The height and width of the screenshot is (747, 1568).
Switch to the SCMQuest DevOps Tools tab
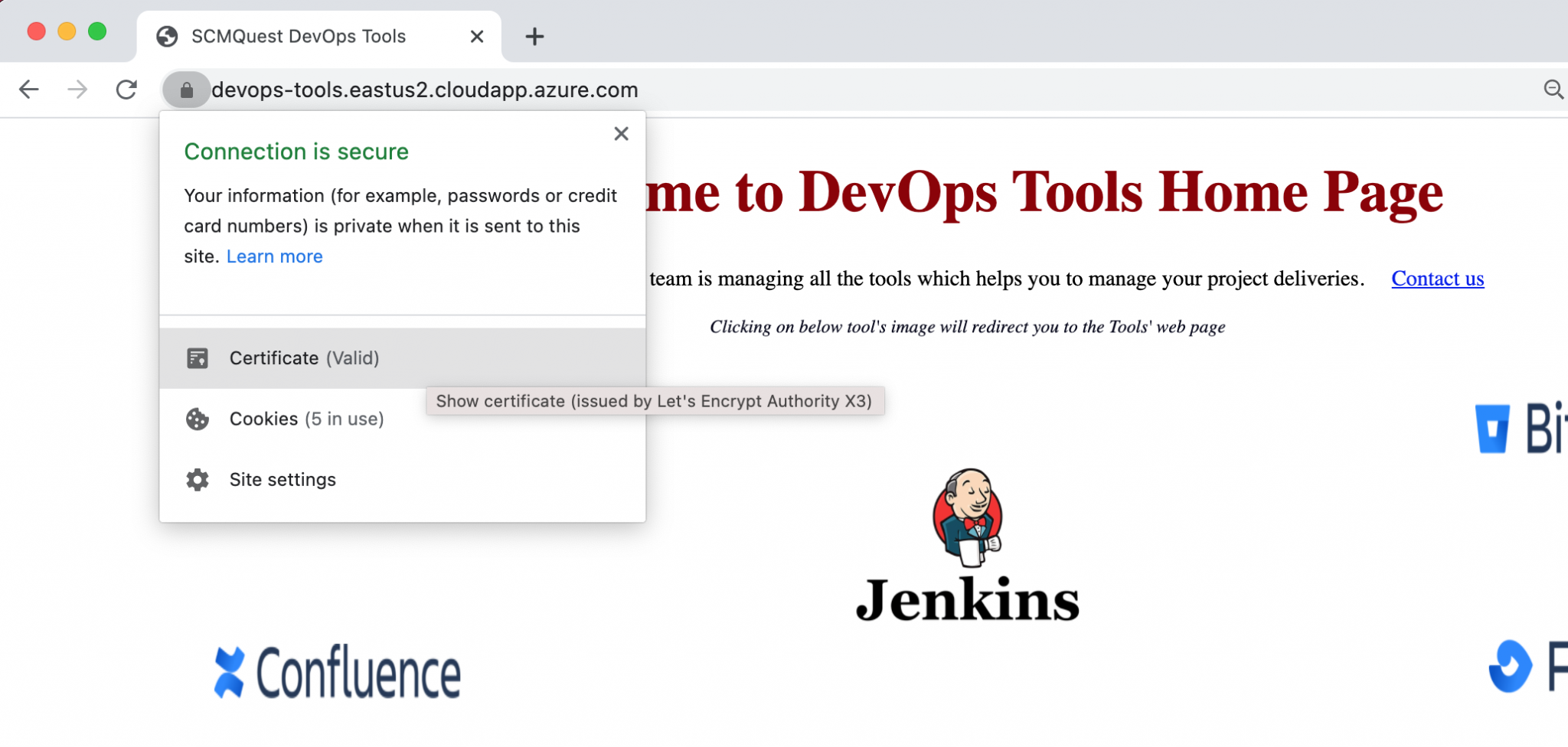tap(299, 36)
